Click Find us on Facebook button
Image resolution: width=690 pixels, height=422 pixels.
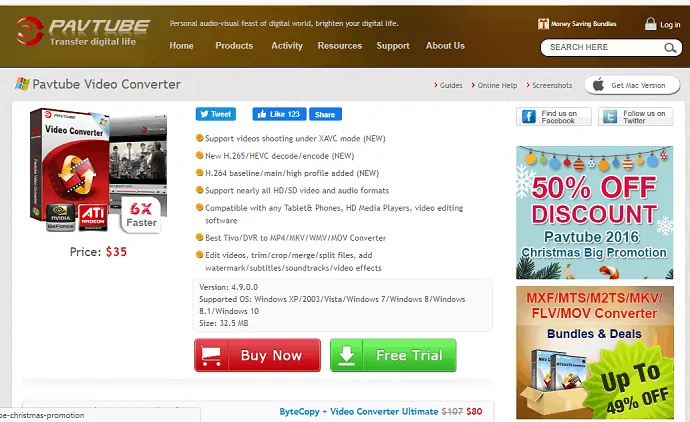(x=554, y=117)
